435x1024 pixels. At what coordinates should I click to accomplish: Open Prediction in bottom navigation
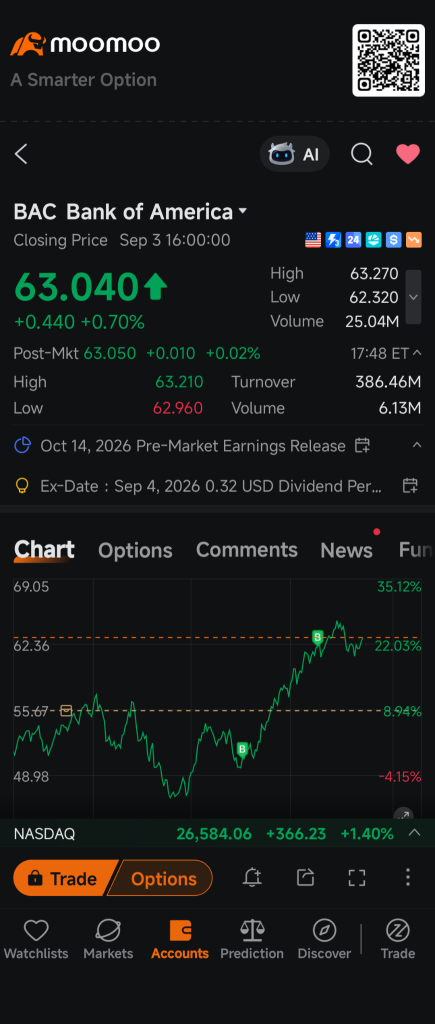[x=252, y=940]
